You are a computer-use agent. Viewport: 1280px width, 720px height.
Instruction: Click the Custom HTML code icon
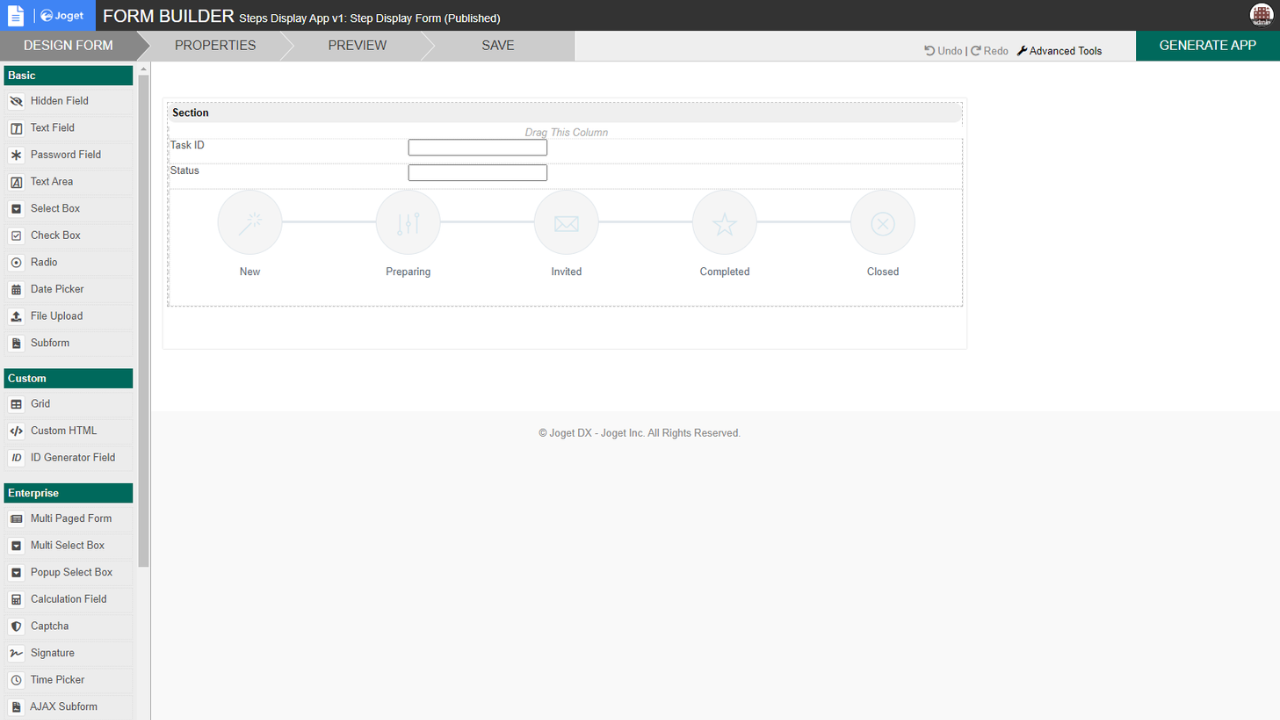point(16,431)
